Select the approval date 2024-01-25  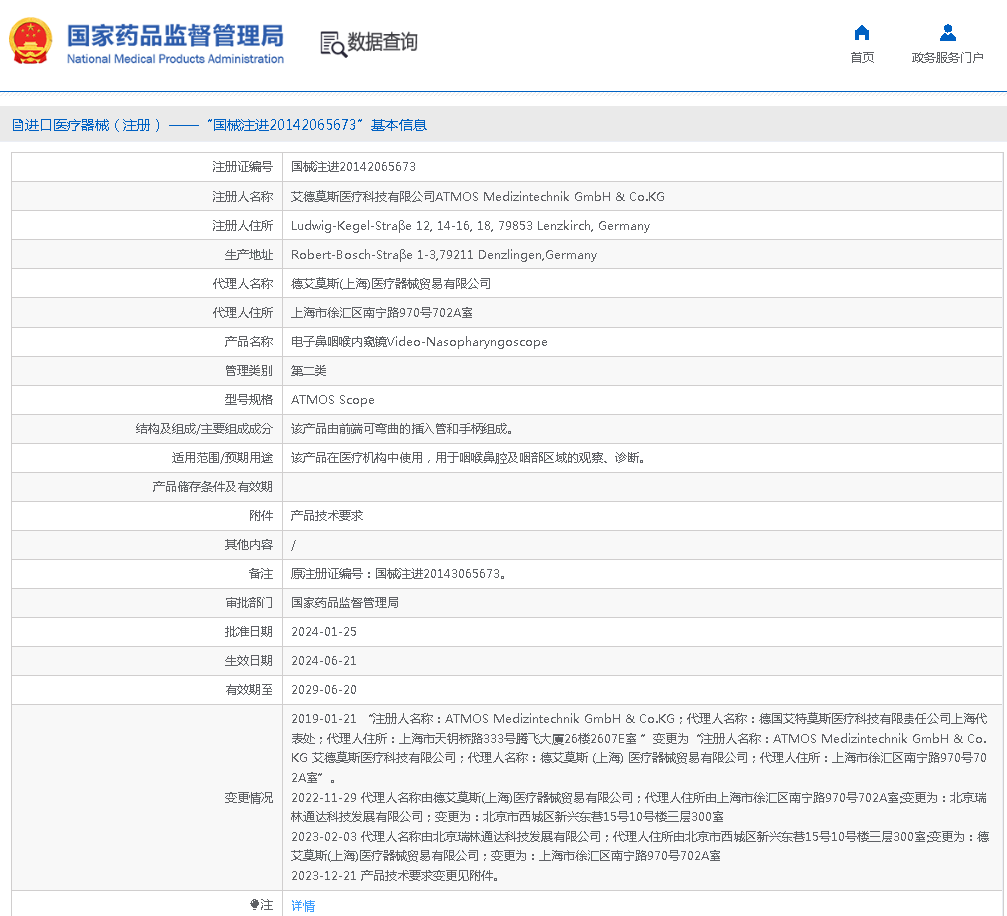tap(324, 631)
